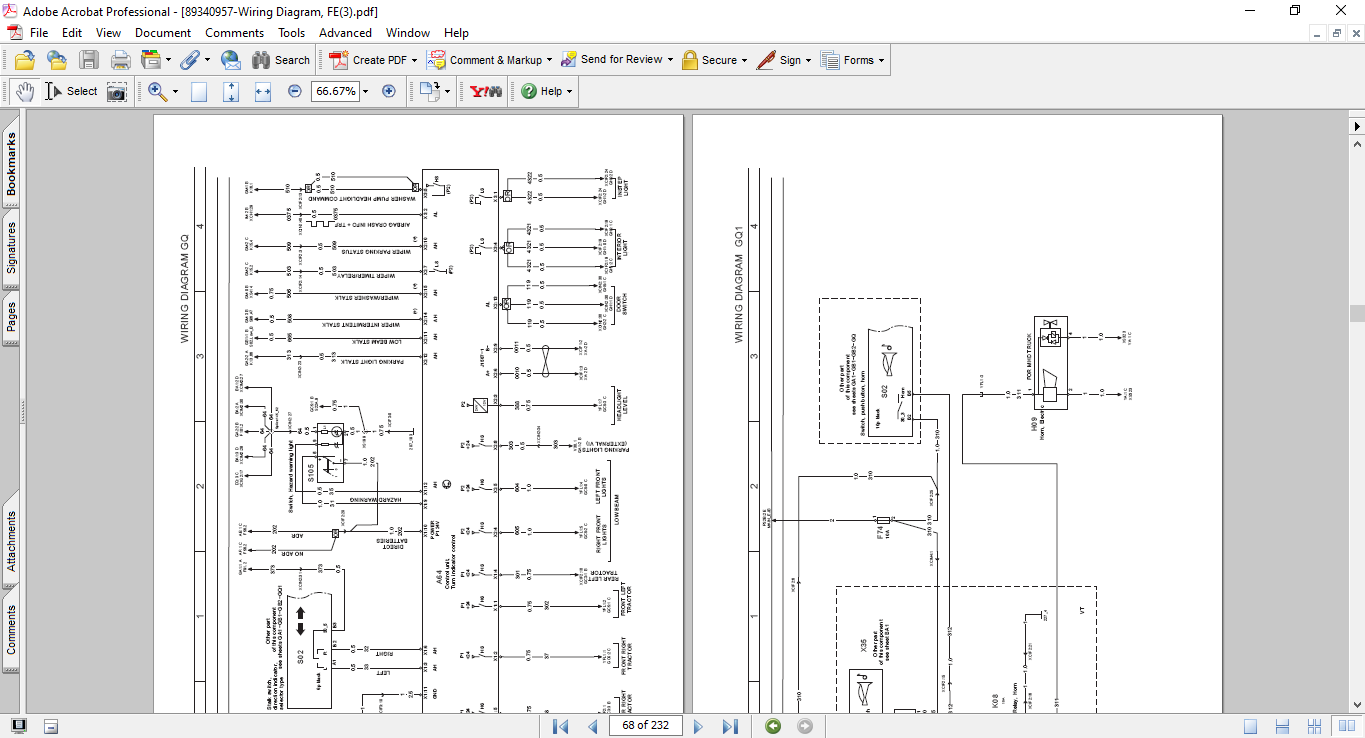
Task: Go to the last page using the navigation arrow
Action: (730, 726)
